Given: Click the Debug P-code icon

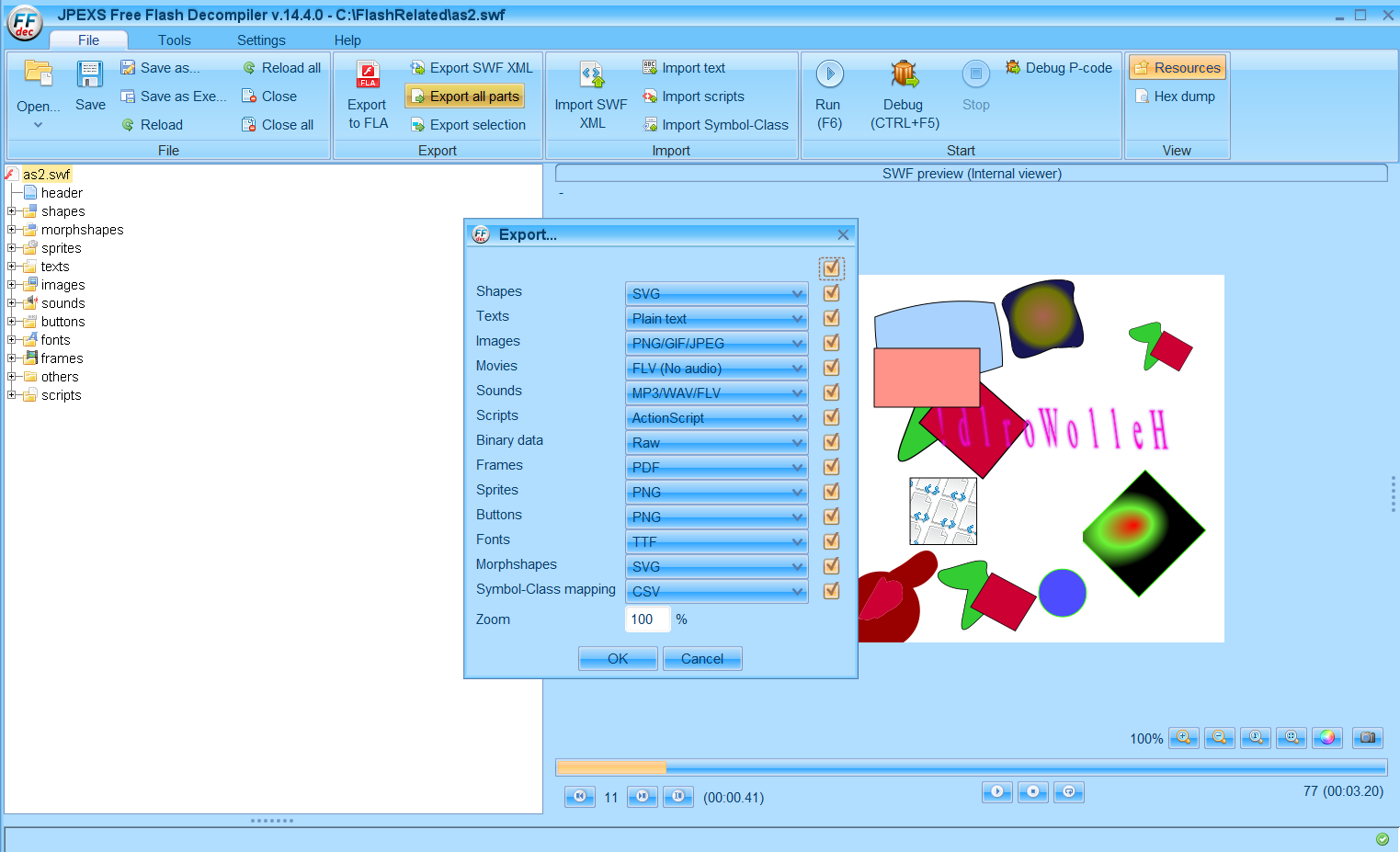Looking at the screenshot, I should [x=1013, y=67].
